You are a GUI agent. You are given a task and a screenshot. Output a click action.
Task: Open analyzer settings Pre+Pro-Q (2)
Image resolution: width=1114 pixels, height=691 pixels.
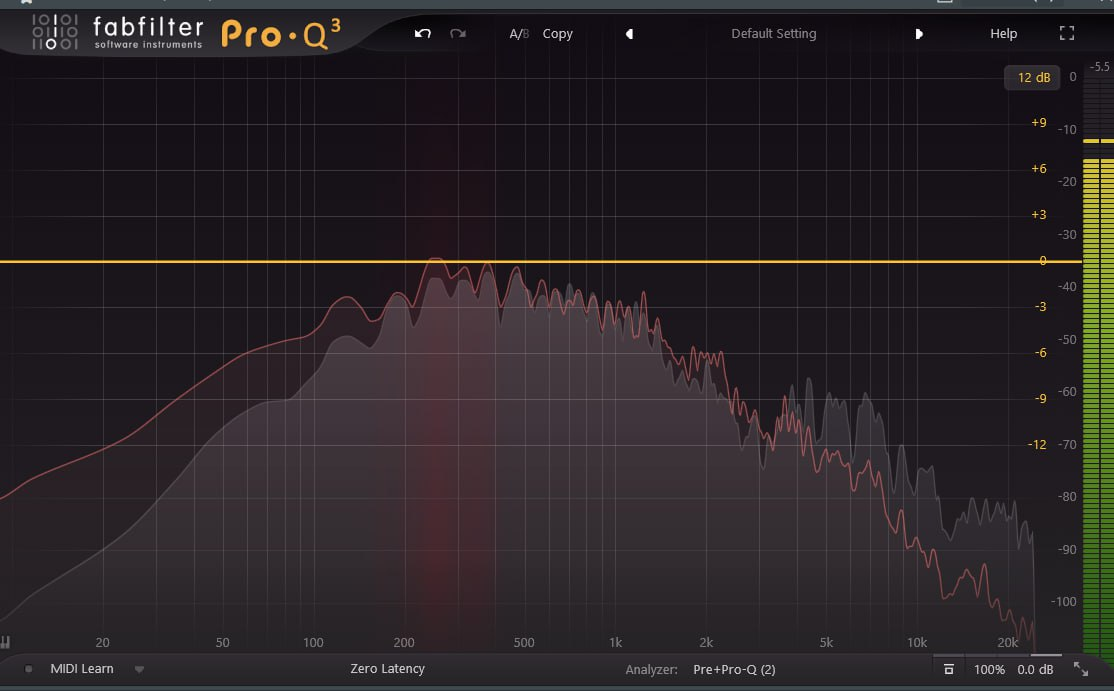click(x=734, y=669)
